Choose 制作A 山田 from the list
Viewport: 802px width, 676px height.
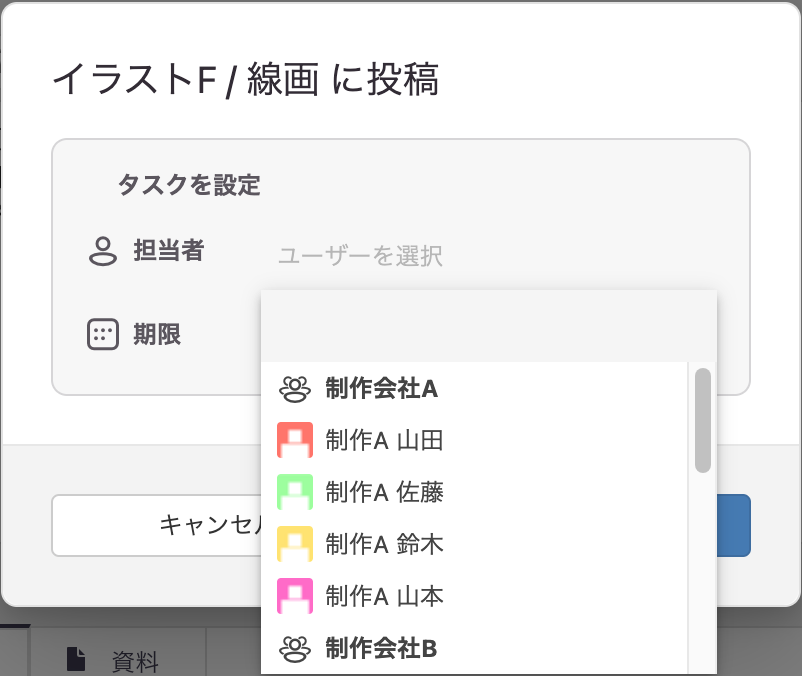tap(474, 440)
